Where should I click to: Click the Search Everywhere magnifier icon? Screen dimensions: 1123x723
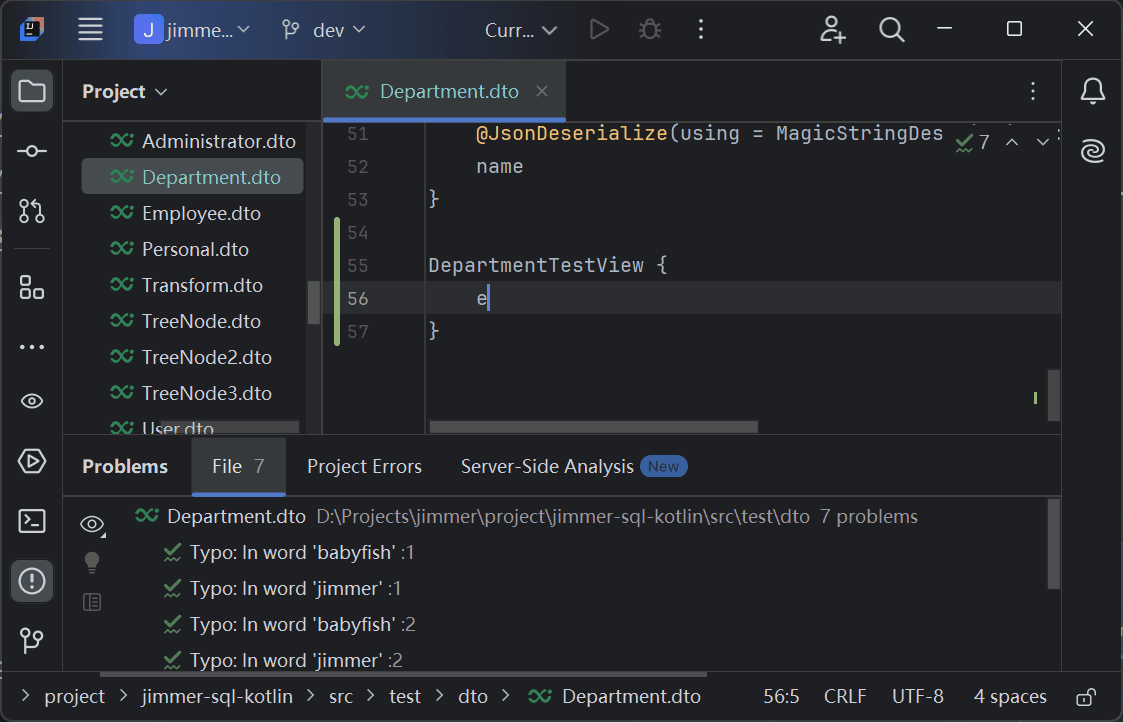(x=891, y=30)
